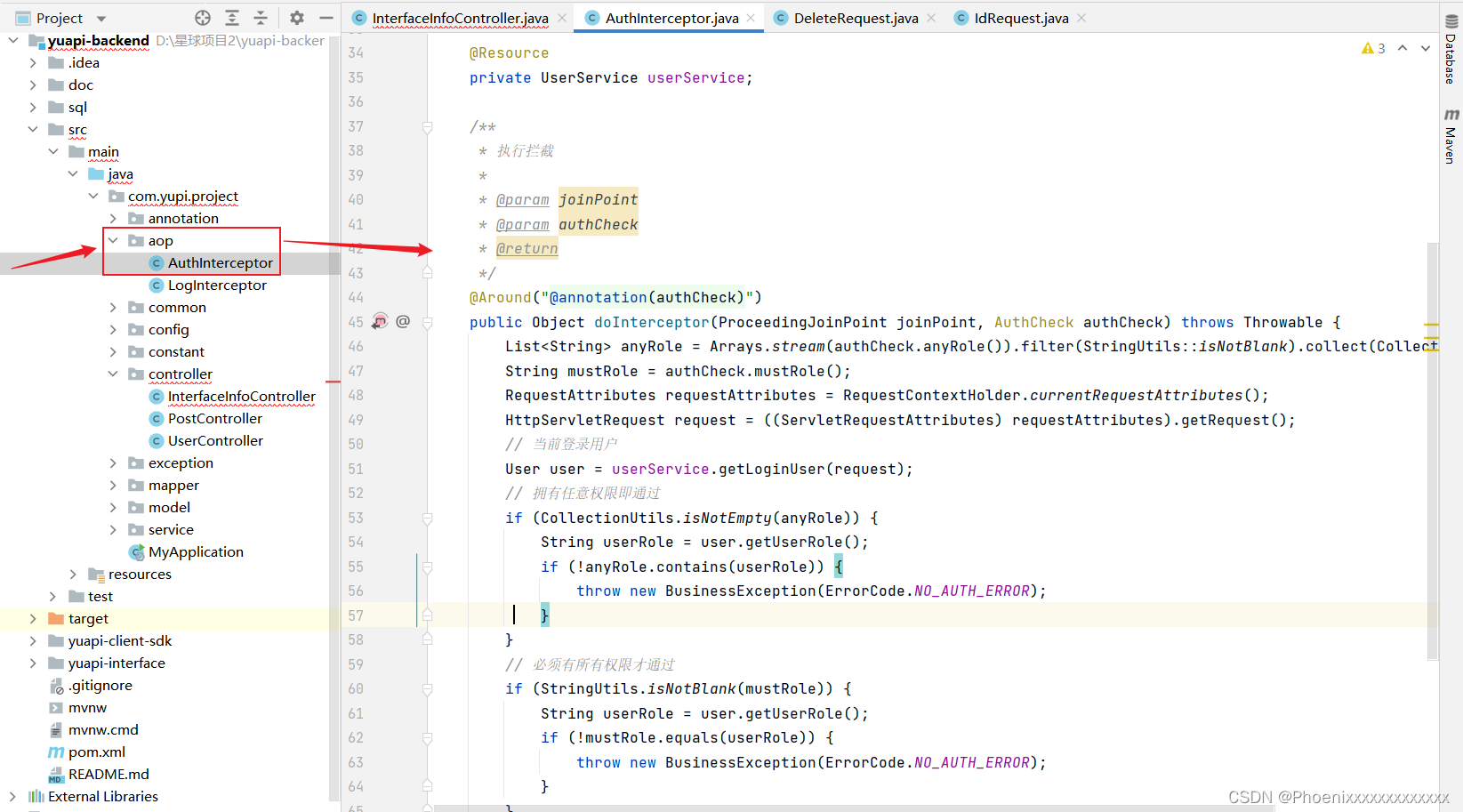Viewport: 1463px width, 812px height.
Task: Go to previous highlighted problem arrow
Action: (1403, 48)
